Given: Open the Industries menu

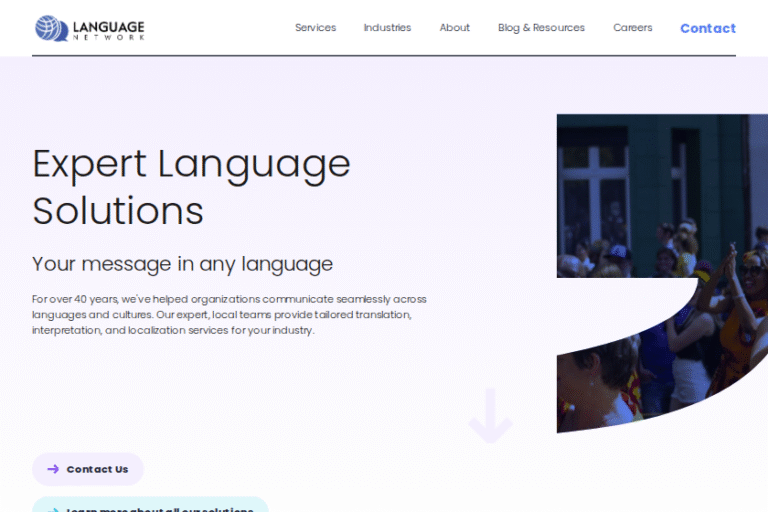Looking at the screenshot, I should (x=387, y=28).
